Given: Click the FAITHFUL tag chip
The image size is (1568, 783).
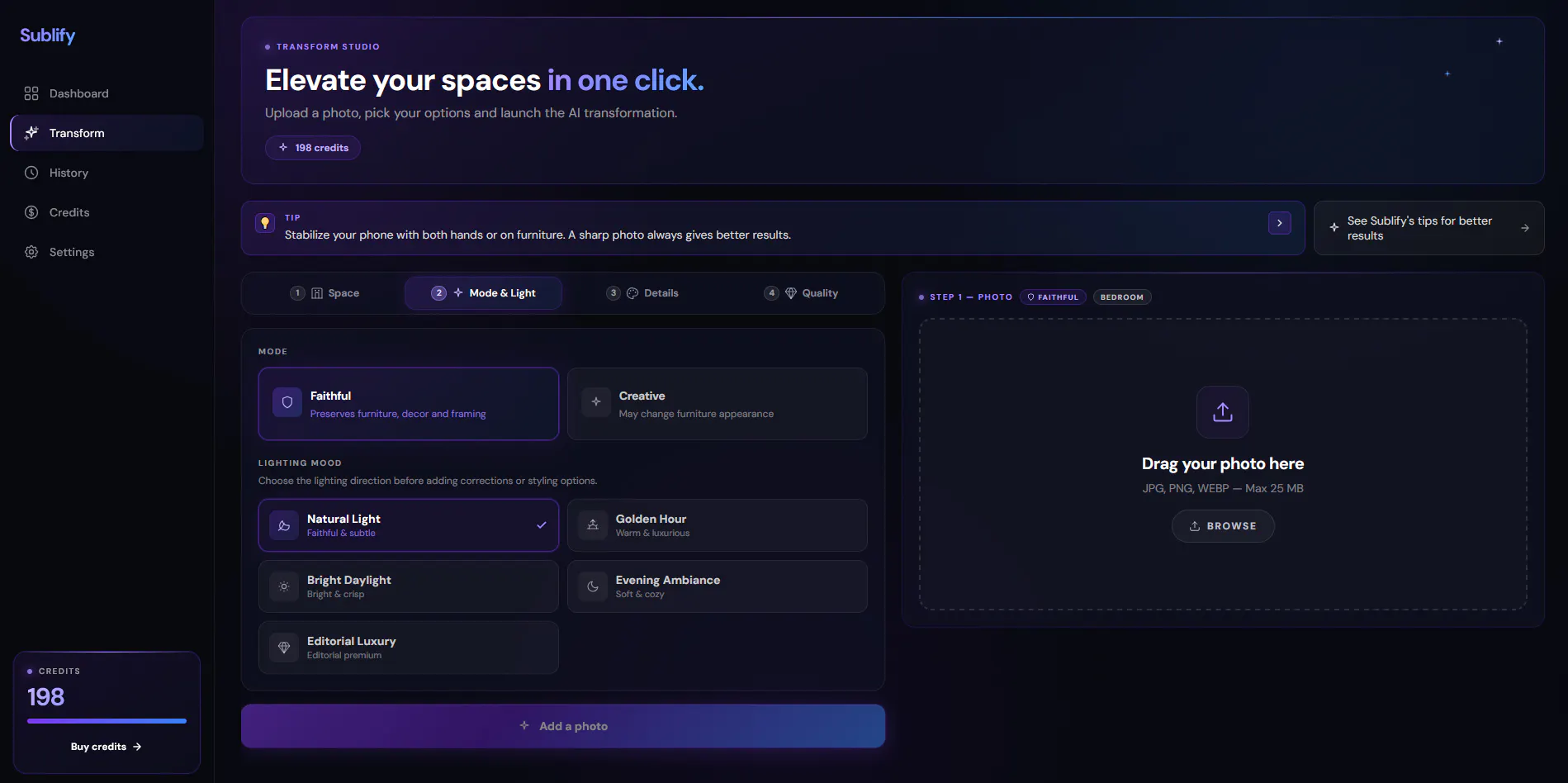Looking at the screenshot, I should pyautogui.click(x=1053, y=297).
